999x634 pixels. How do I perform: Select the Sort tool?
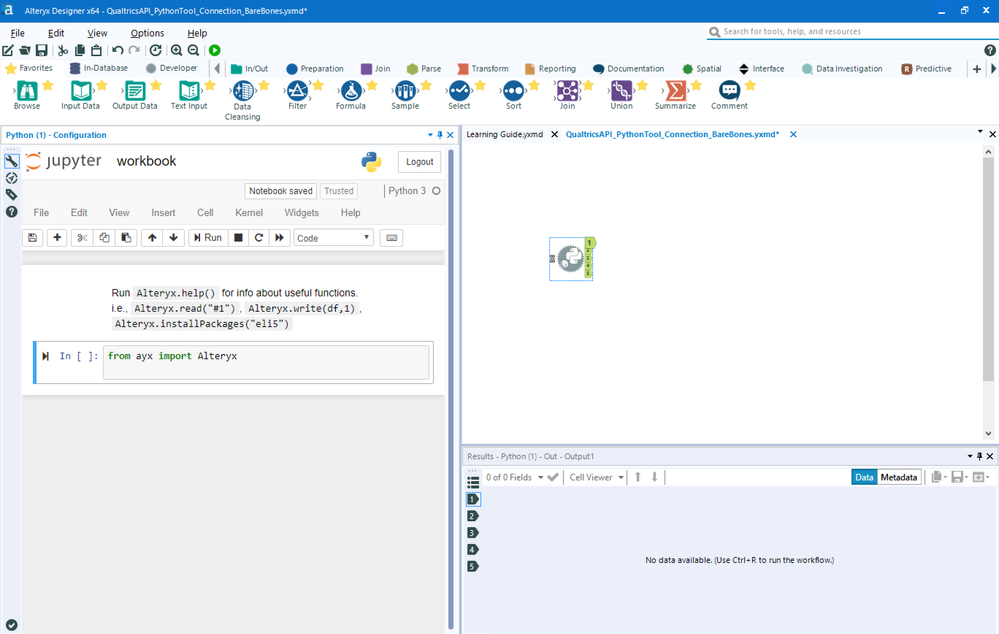click(514, 96)
